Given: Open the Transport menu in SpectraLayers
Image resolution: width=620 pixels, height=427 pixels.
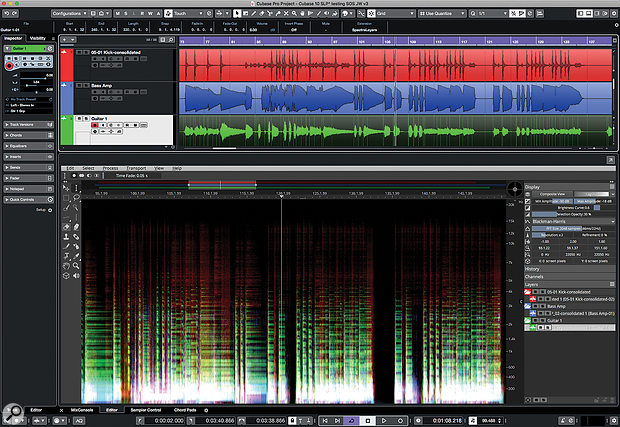Looking at the screenshot, I should pos(136,168).
